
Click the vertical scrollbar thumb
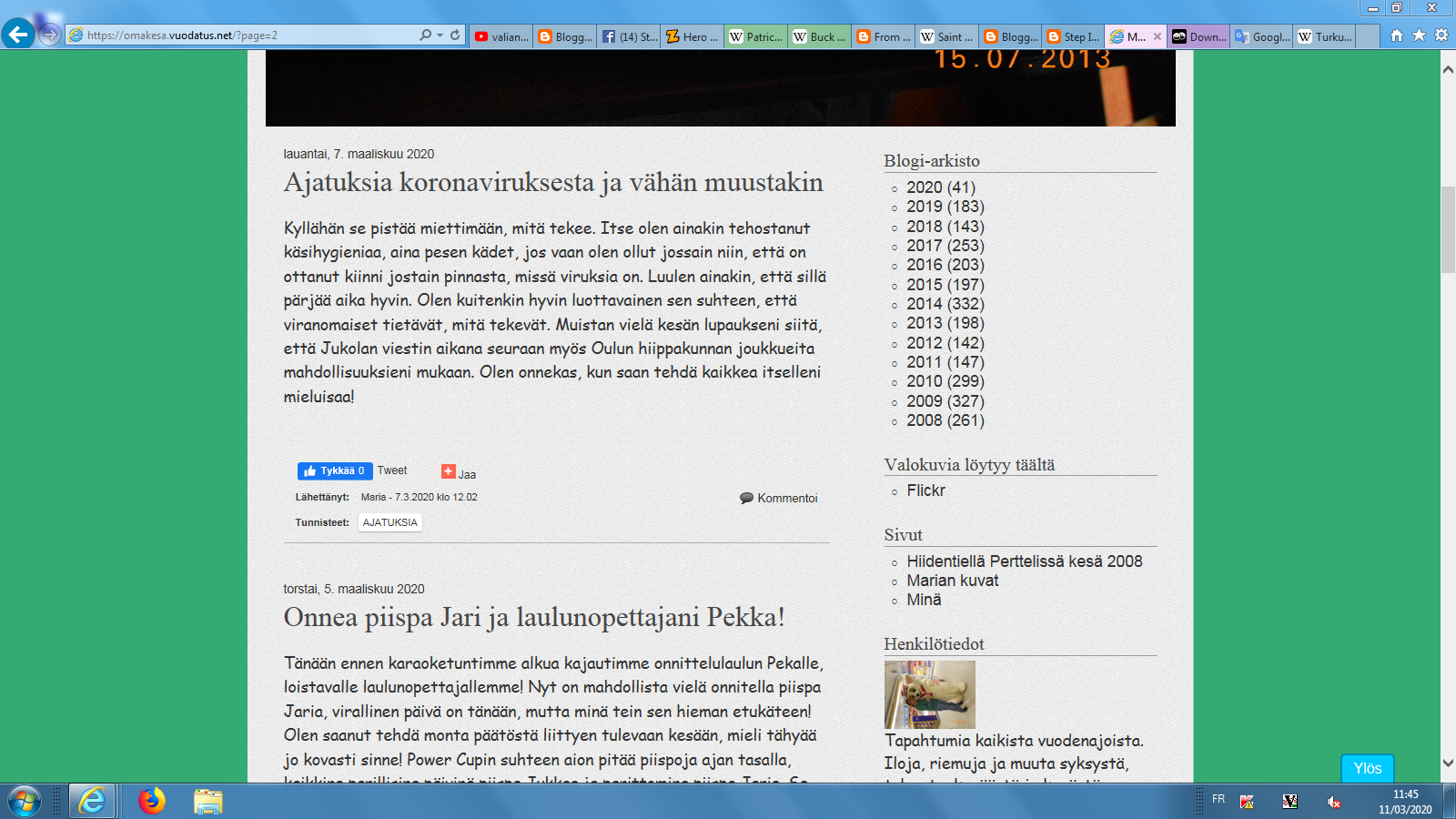[x=1448, y=229]
